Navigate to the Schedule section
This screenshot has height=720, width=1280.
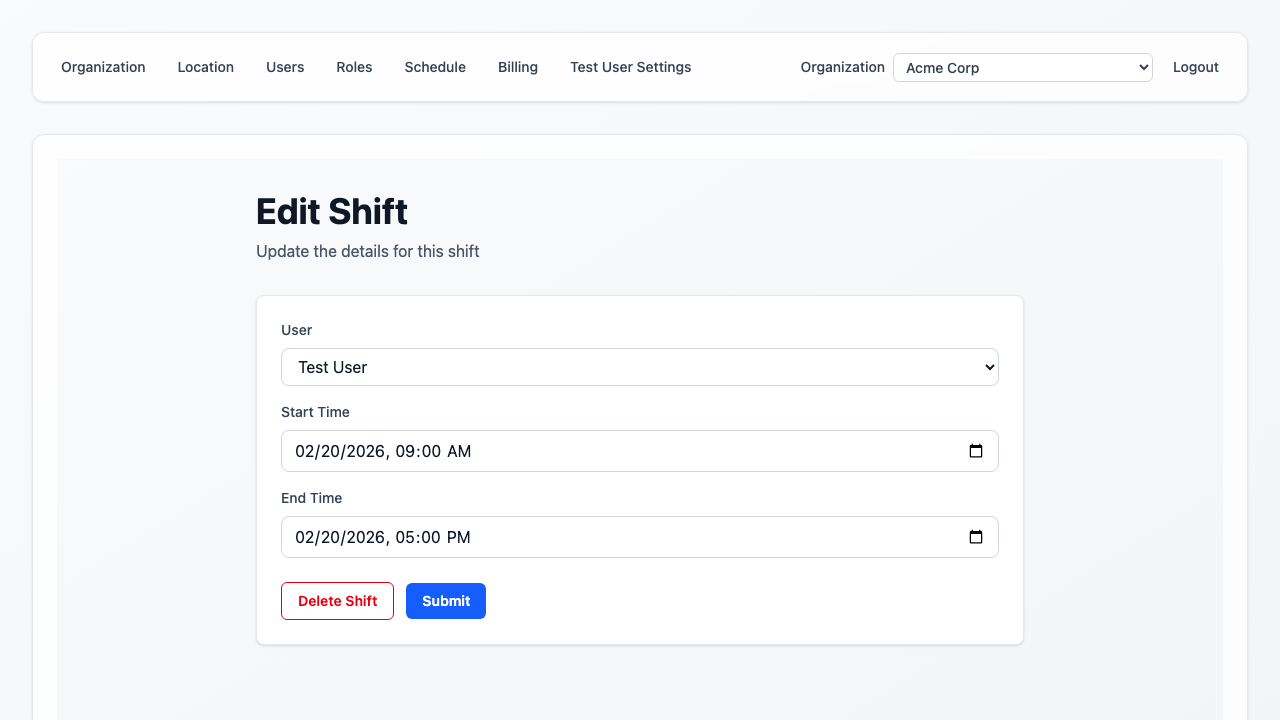[x=435, y=67]
